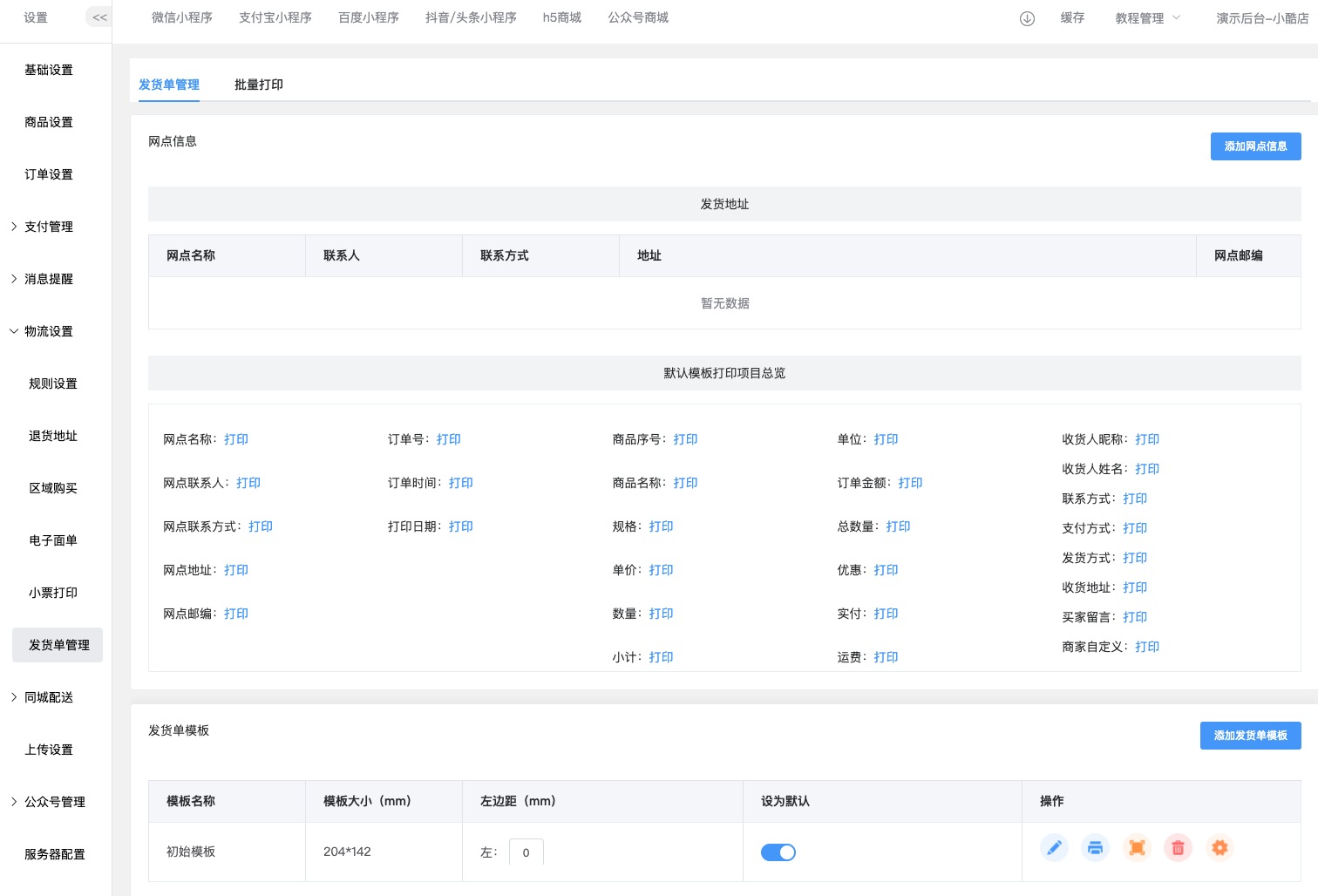This screenshot has height=896, width=1318.
Task: Click the 左 margin input field
Action: pos(527,852)
